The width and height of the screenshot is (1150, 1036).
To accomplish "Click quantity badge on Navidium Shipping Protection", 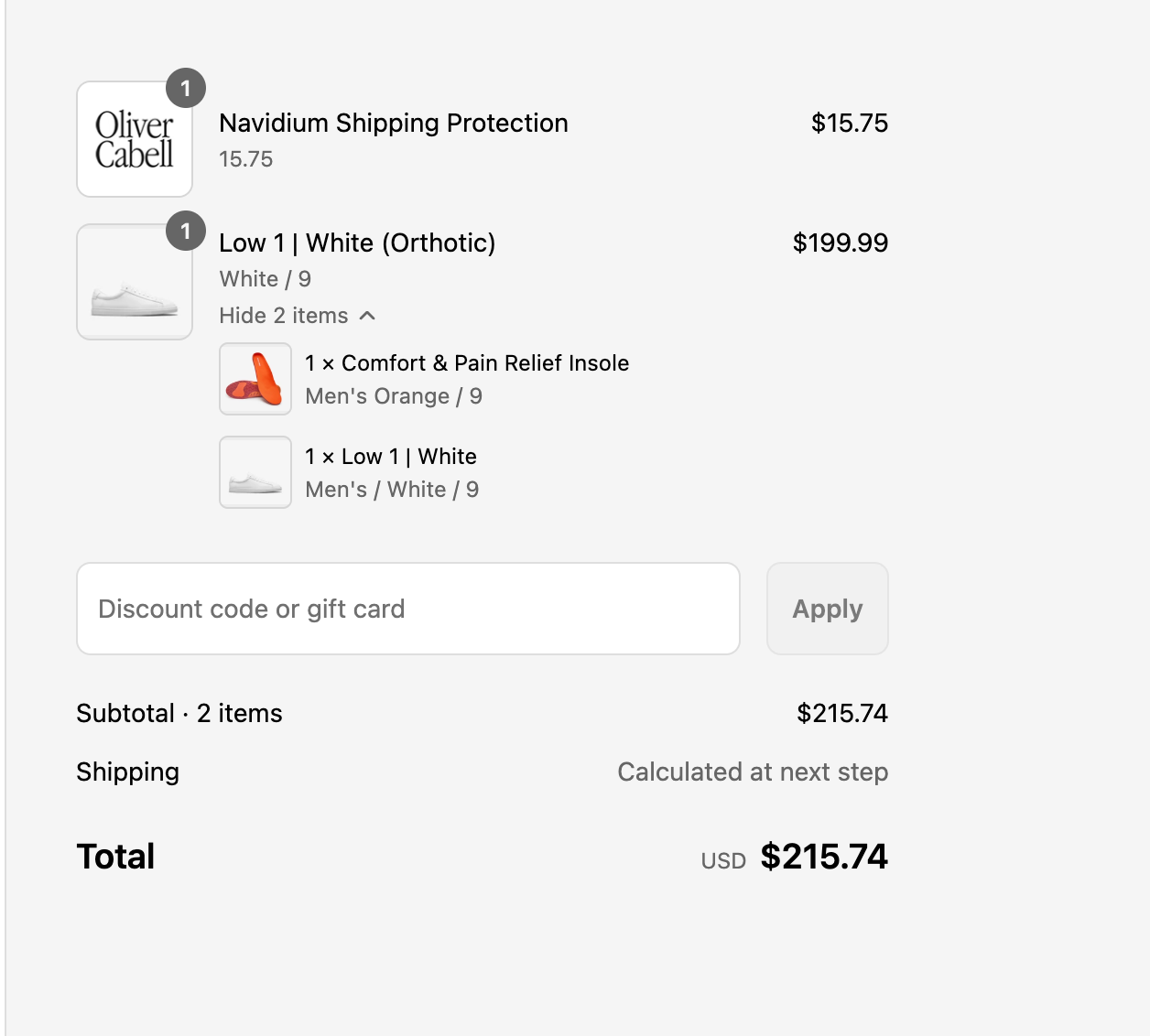I will 186,89.
